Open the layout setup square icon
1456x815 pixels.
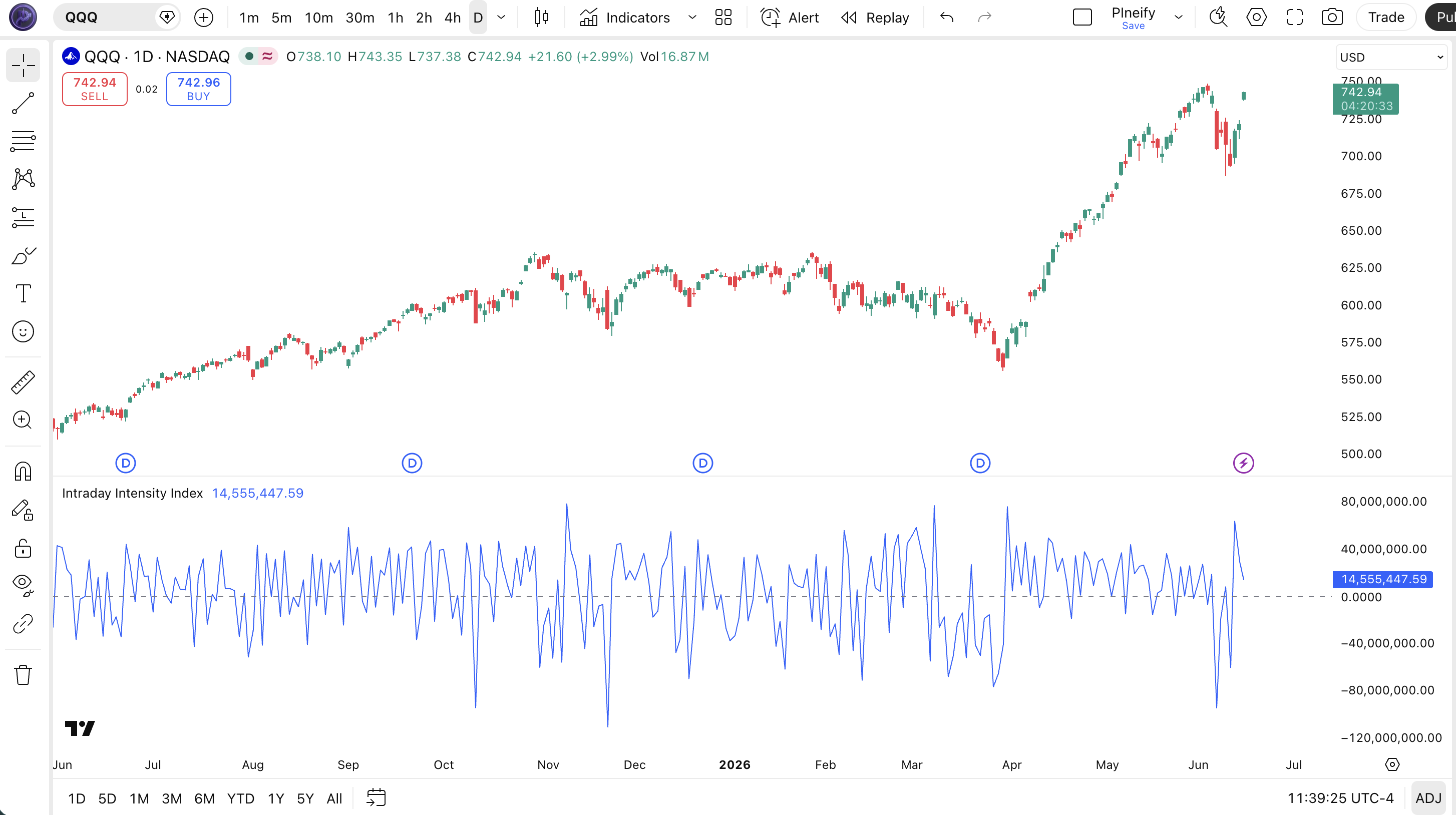pyautogui.click(x=1082, y=18)
